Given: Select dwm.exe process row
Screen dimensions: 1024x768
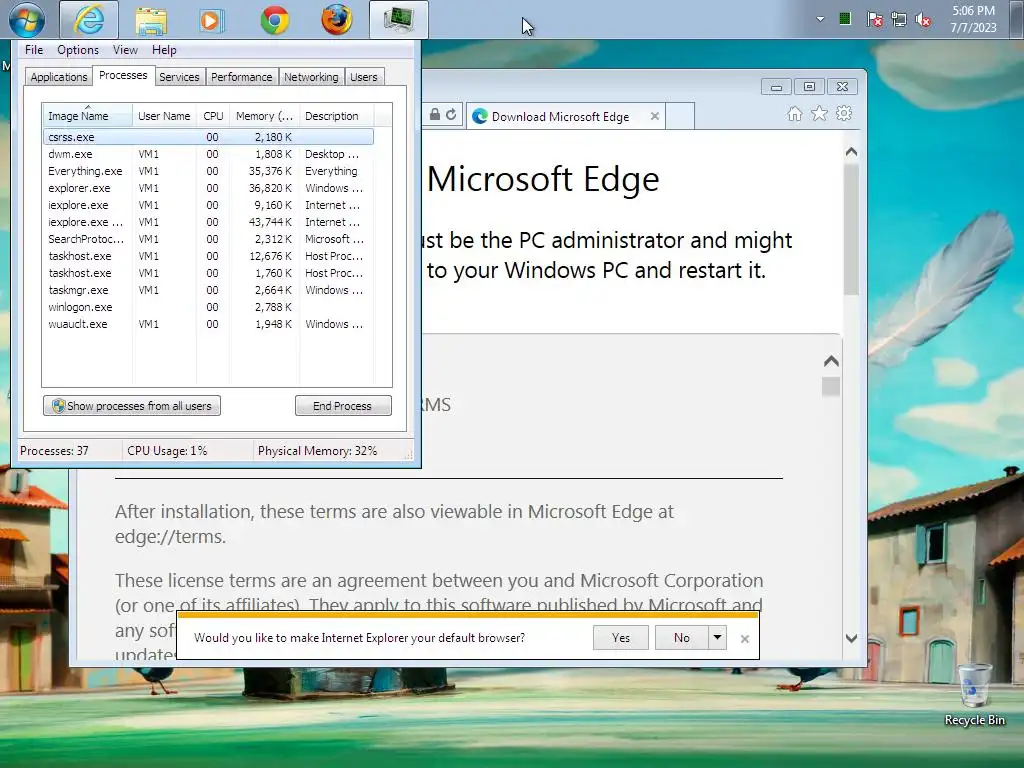Looking at the screenshot, I should tap(208, 154).
